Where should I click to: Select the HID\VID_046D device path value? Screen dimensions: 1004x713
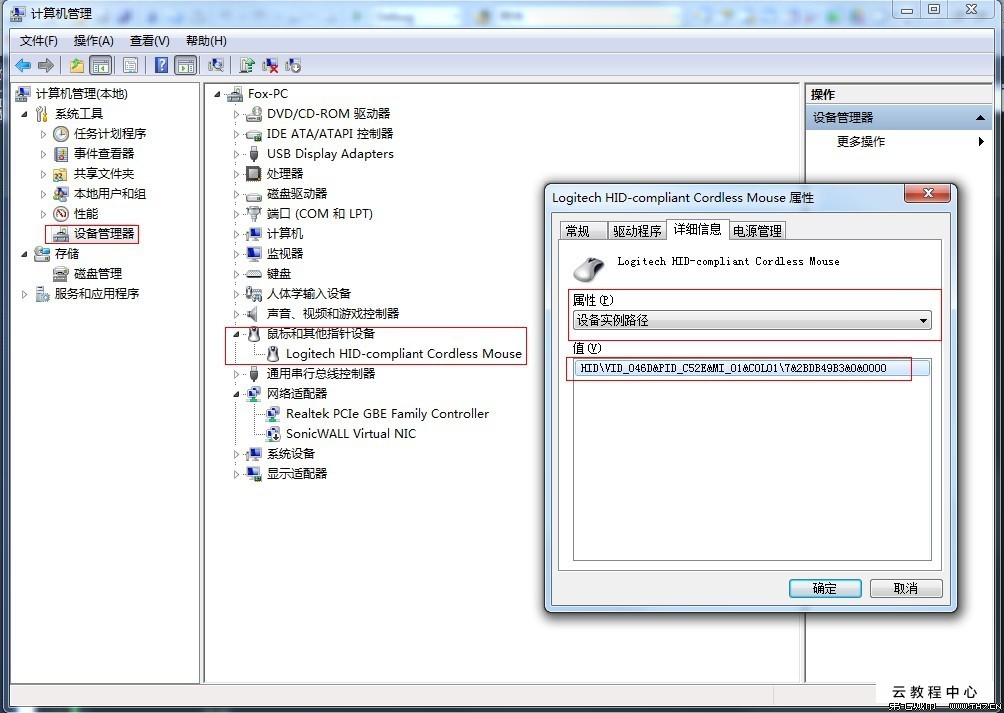coord(752,368)
